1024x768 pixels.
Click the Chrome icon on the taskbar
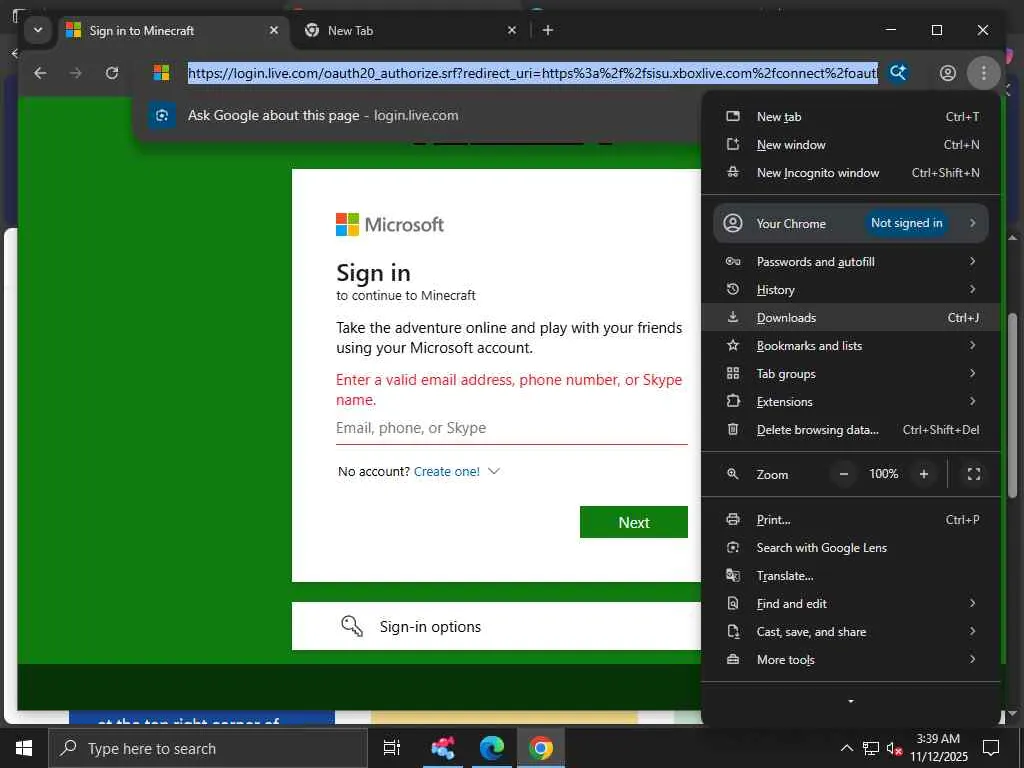coord(541,748)
